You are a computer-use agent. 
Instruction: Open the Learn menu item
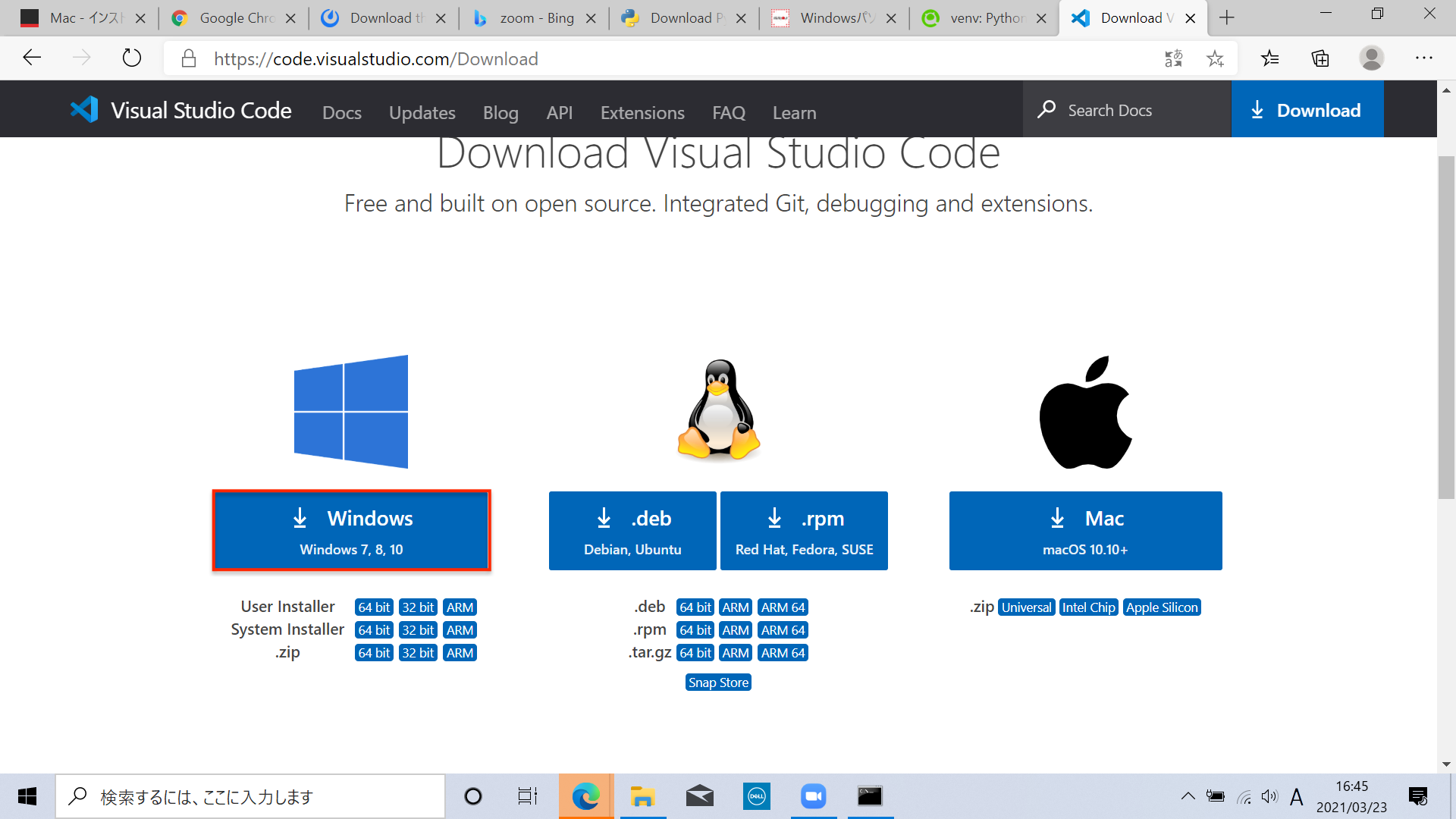click(x=795, y=112)
